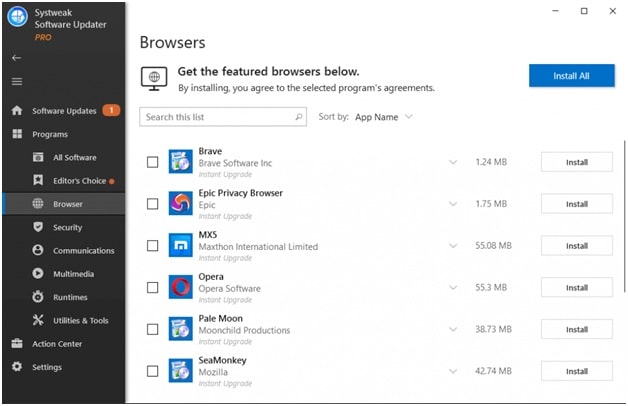This screenshot has width=628, height=406.
Task: Click the vertical list scrollbar
Action: click(x=624, y=216)
